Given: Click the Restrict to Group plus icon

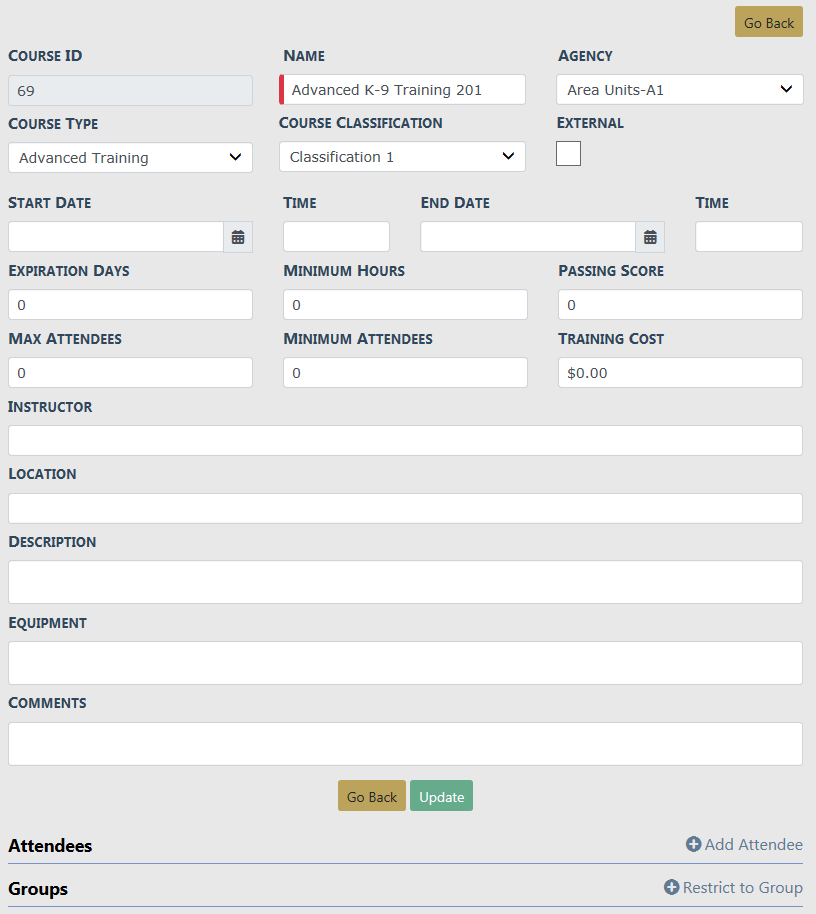Looking at the screenshot, I should pyautogui.click(x=671, y=888).
